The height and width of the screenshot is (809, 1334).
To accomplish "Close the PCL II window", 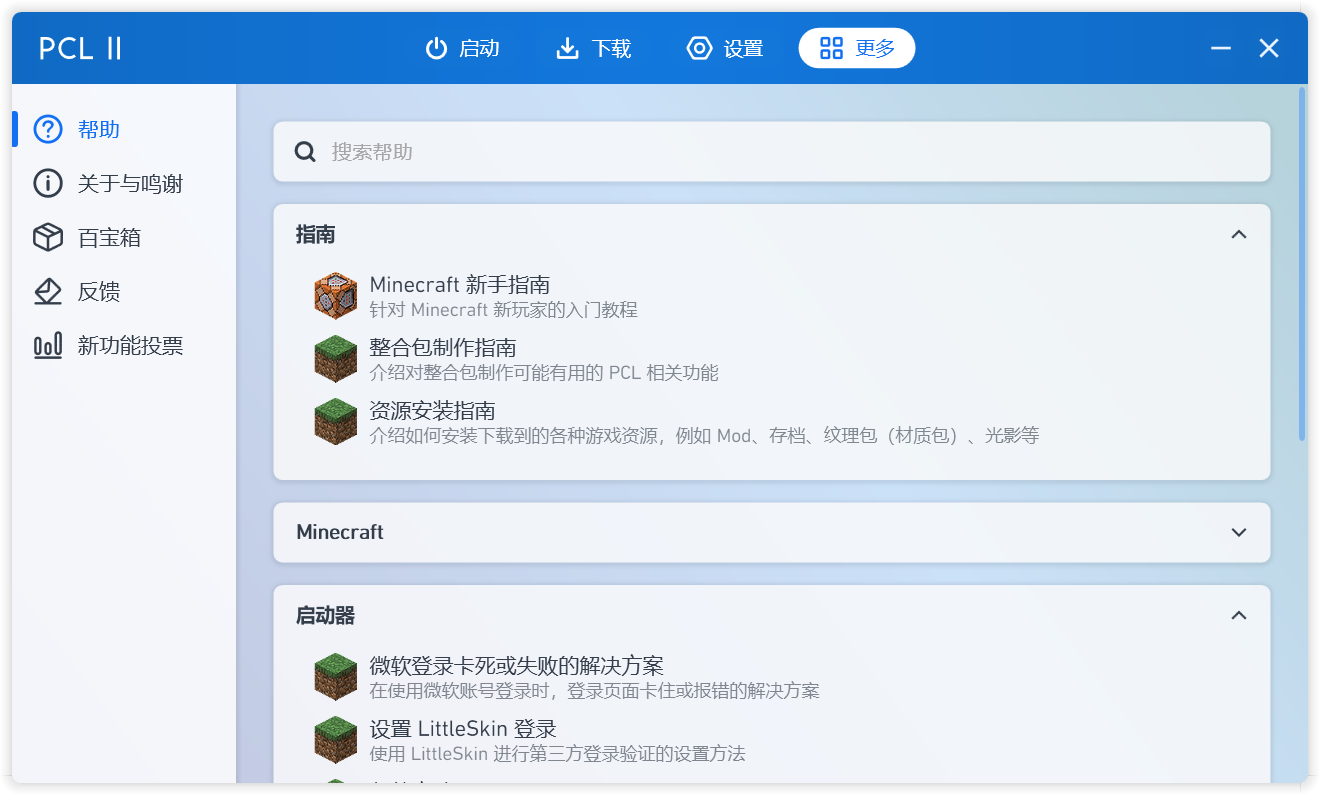I will pos(1269,48).
